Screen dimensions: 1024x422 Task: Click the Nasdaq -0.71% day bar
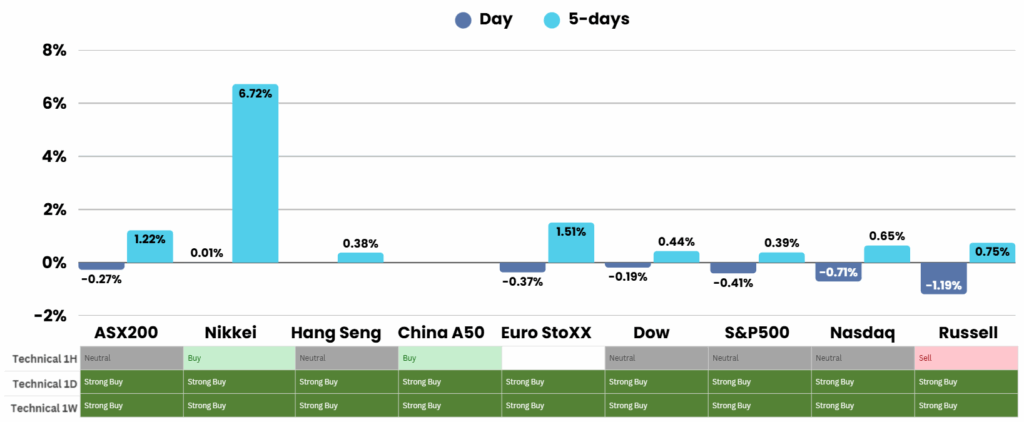click(838, 272)
